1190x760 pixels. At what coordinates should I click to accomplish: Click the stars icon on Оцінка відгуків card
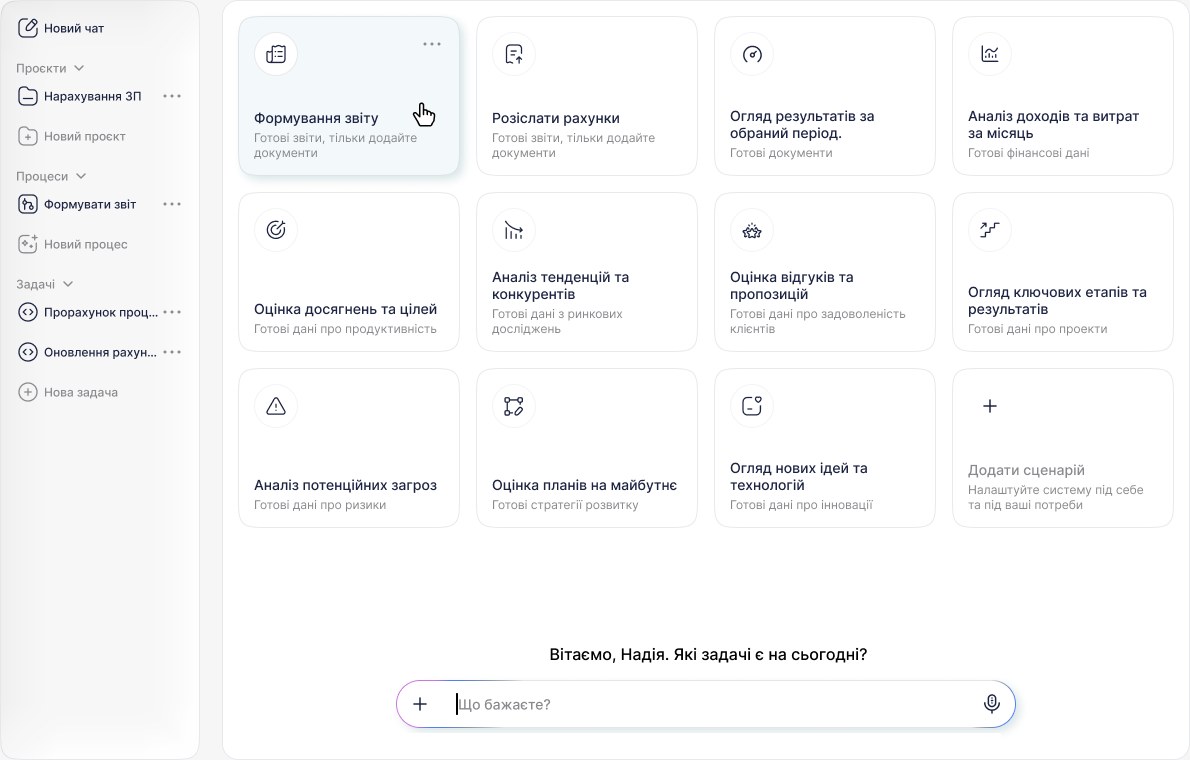(x=752, y=230)
